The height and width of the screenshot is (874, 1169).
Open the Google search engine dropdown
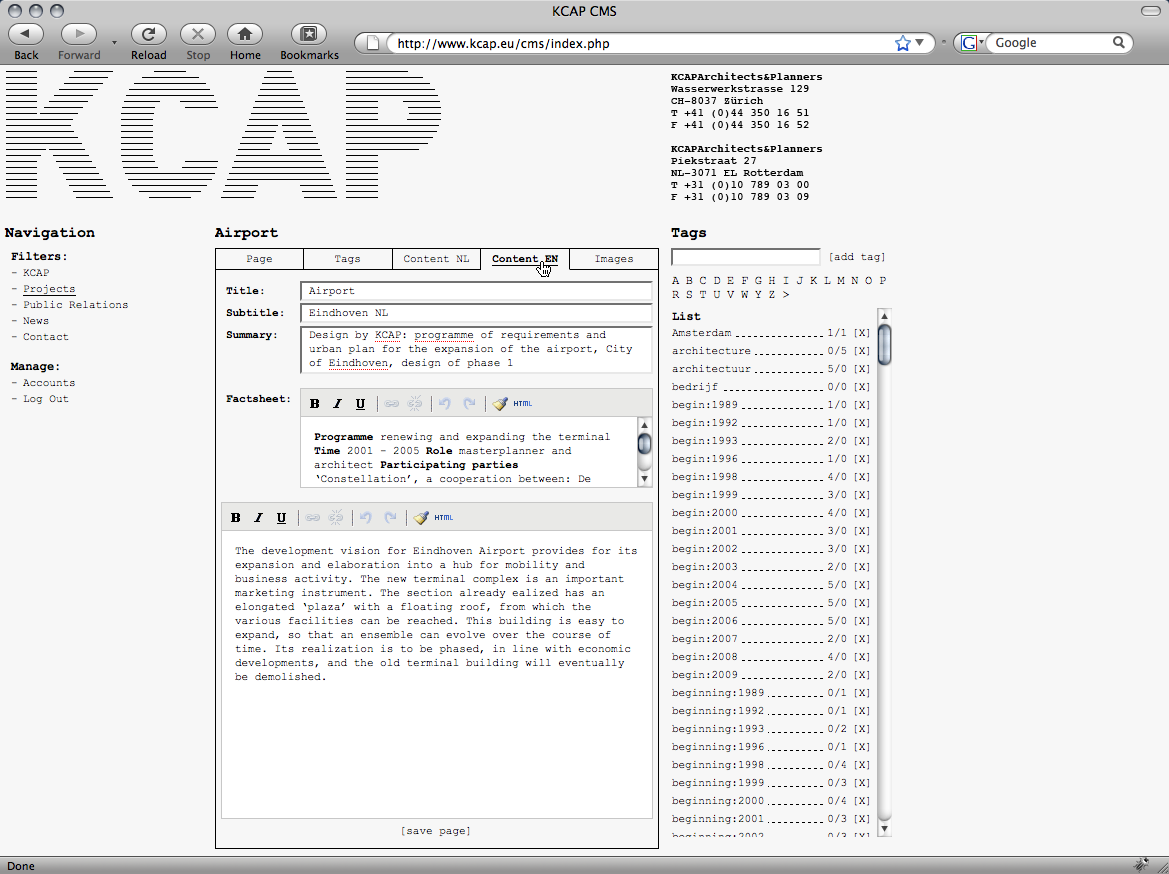tap(970, 43)
